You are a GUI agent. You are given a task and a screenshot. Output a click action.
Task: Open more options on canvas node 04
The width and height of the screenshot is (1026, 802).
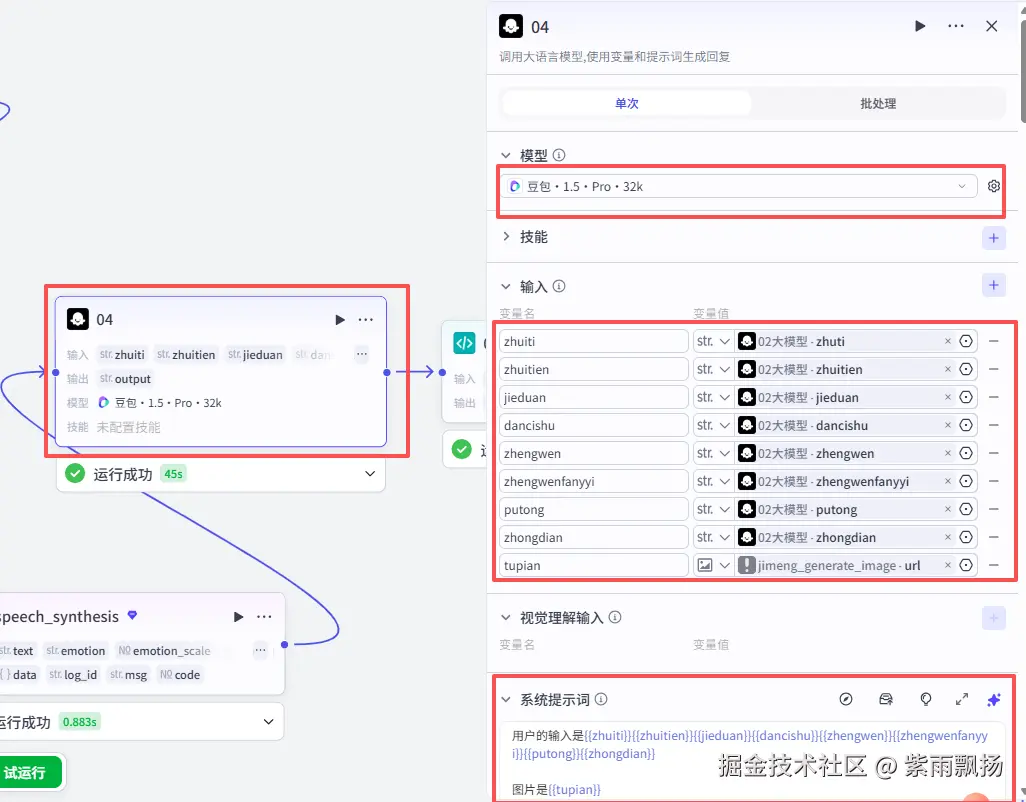[366, 319]
